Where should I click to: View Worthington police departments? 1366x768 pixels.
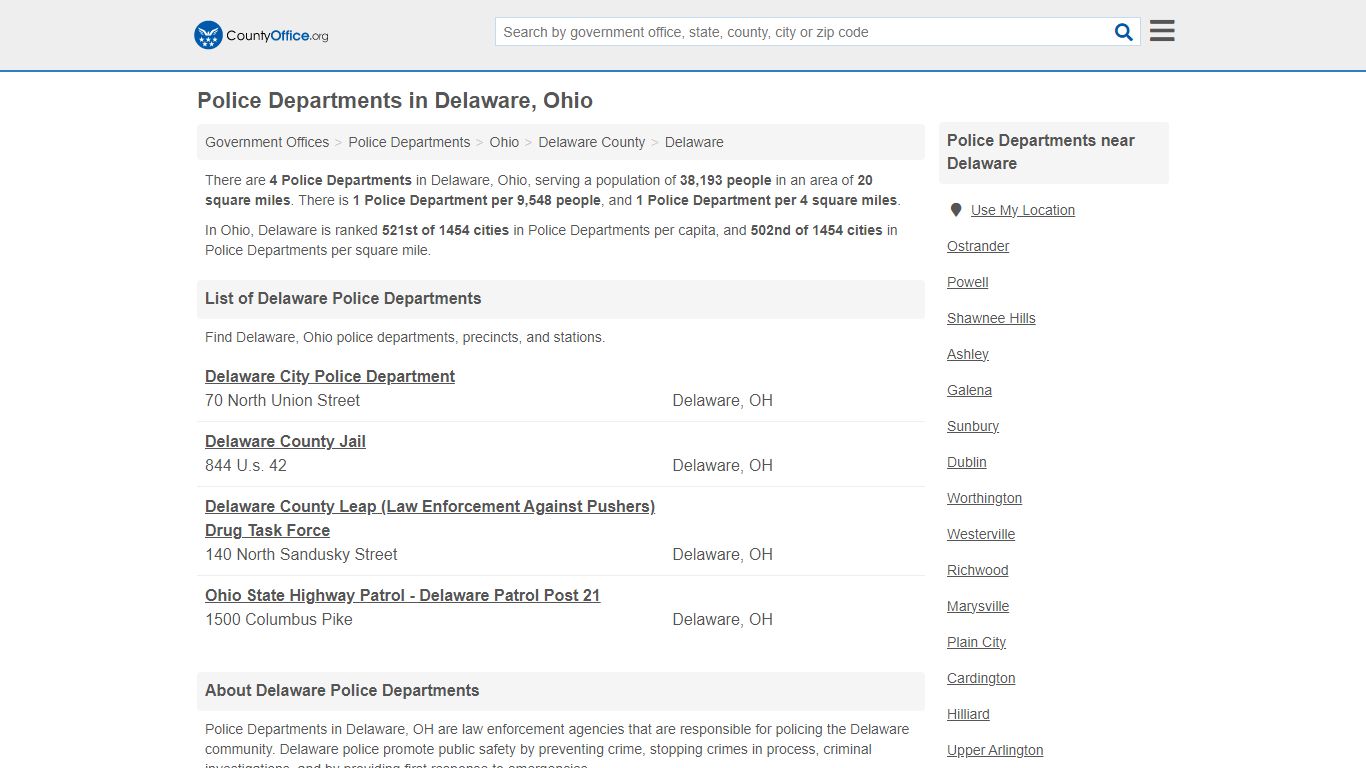pyautogui.click(x=984, y=498)
